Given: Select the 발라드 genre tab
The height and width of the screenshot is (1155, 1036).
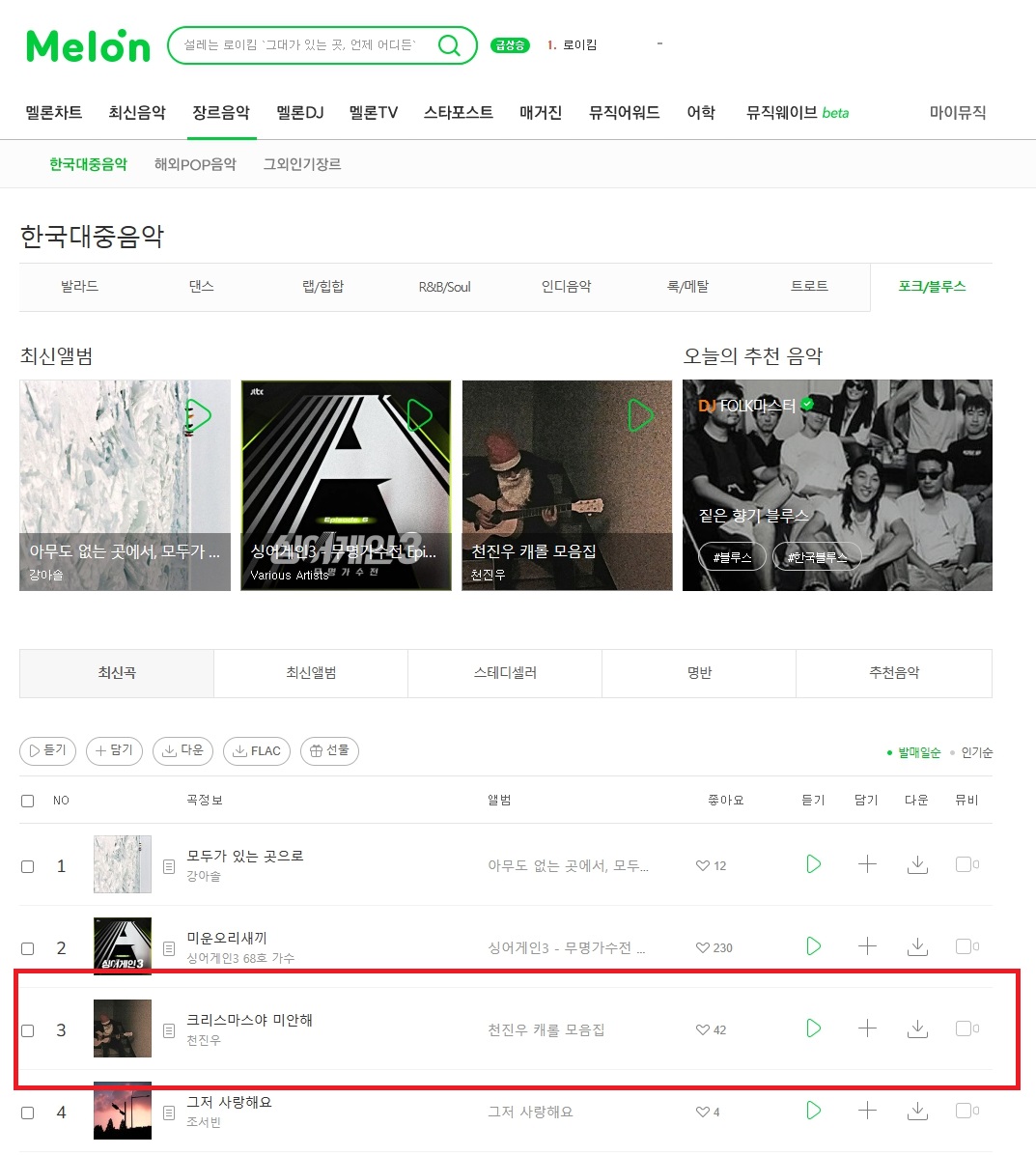Looking at the screenshot, I should tap(79, 287).
